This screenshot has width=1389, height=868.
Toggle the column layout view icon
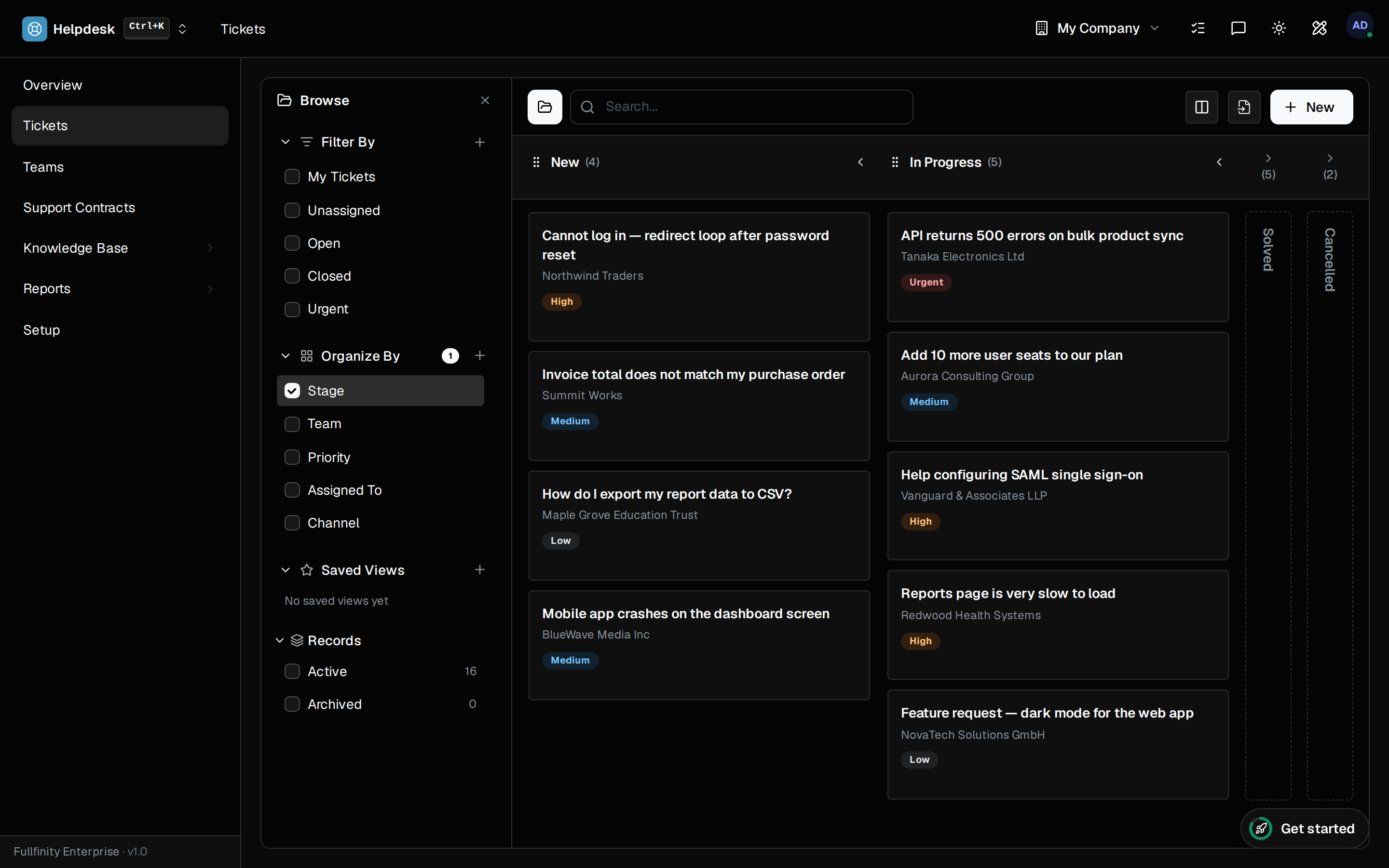click(1202, 107)
